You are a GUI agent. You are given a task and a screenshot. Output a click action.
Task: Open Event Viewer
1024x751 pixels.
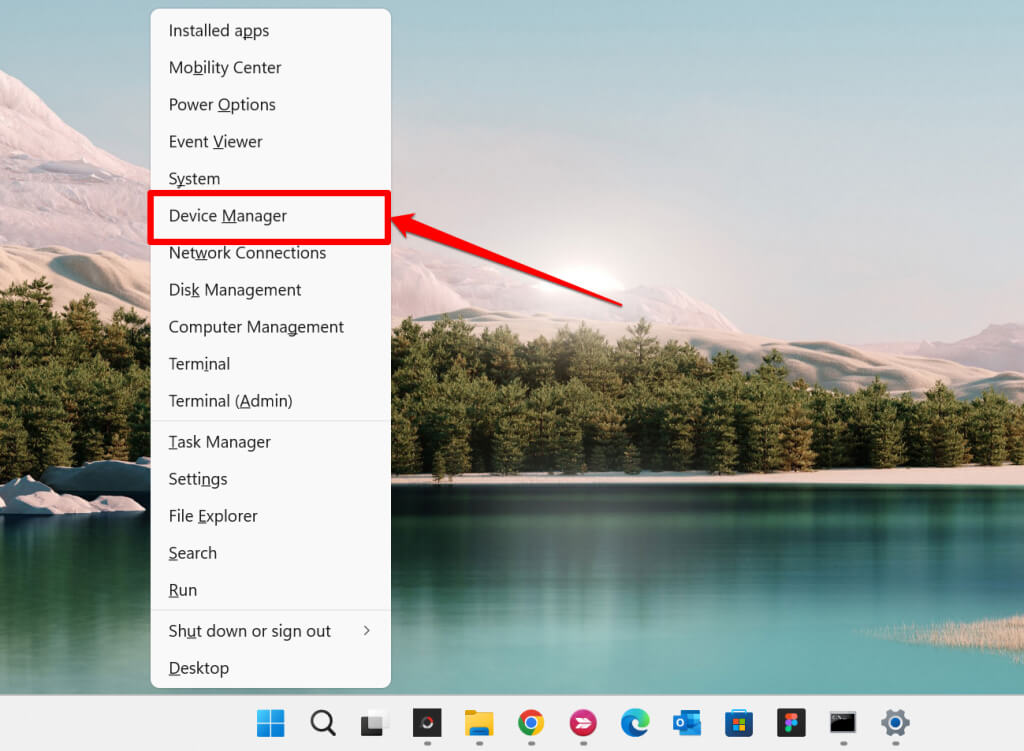270,142
